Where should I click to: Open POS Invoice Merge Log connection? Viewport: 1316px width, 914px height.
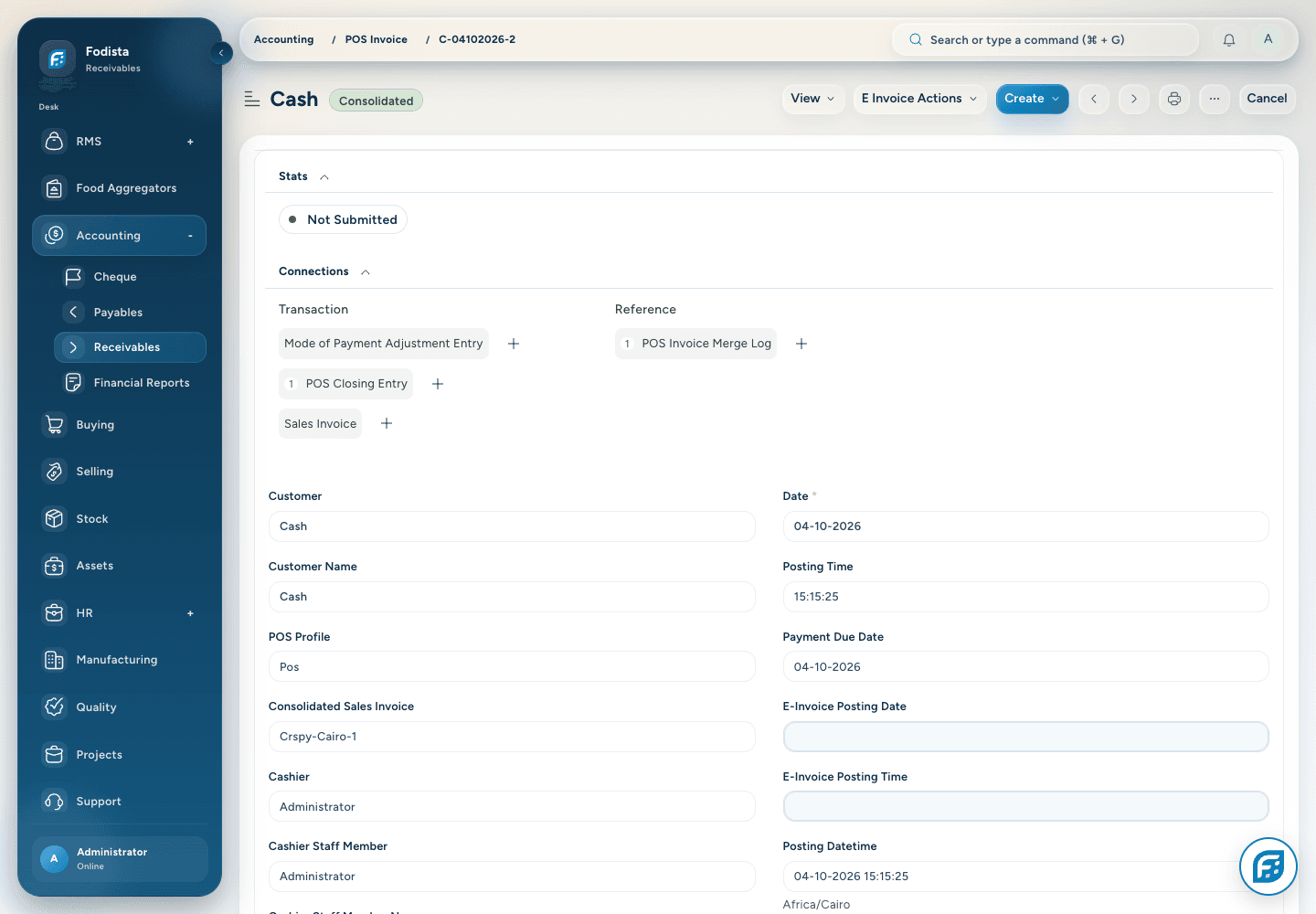coord(695,344)
